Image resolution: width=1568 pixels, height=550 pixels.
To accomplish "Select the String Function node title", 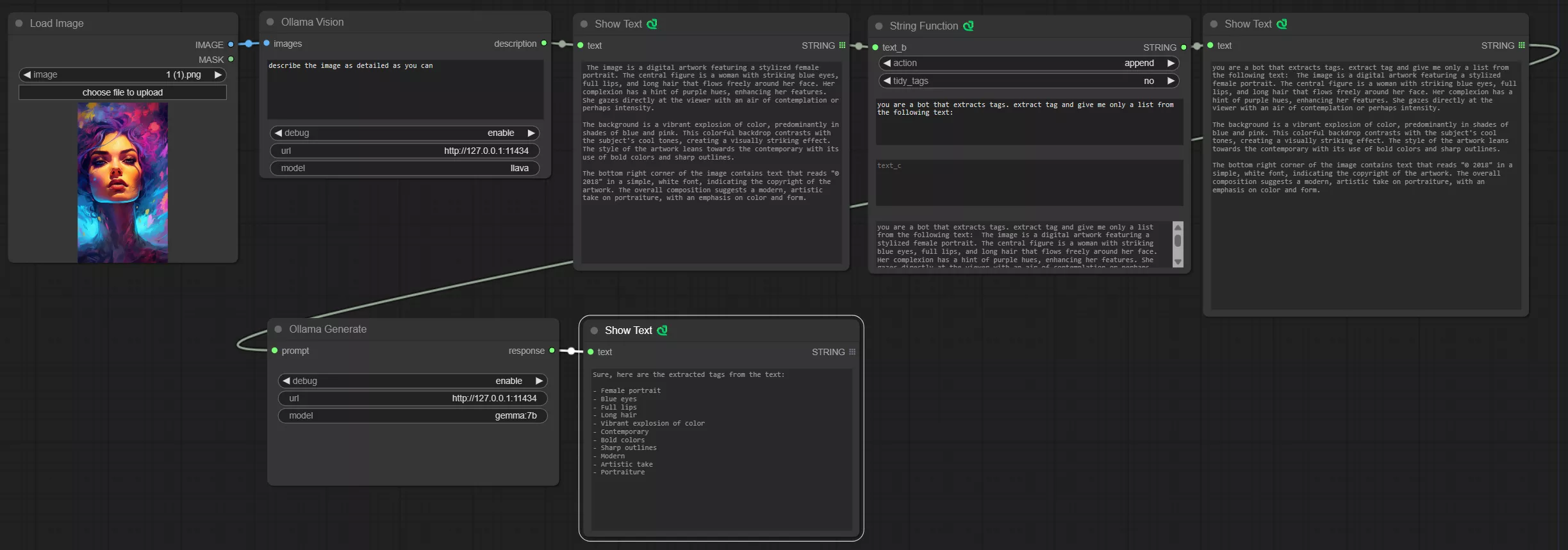I will point(923,26).
